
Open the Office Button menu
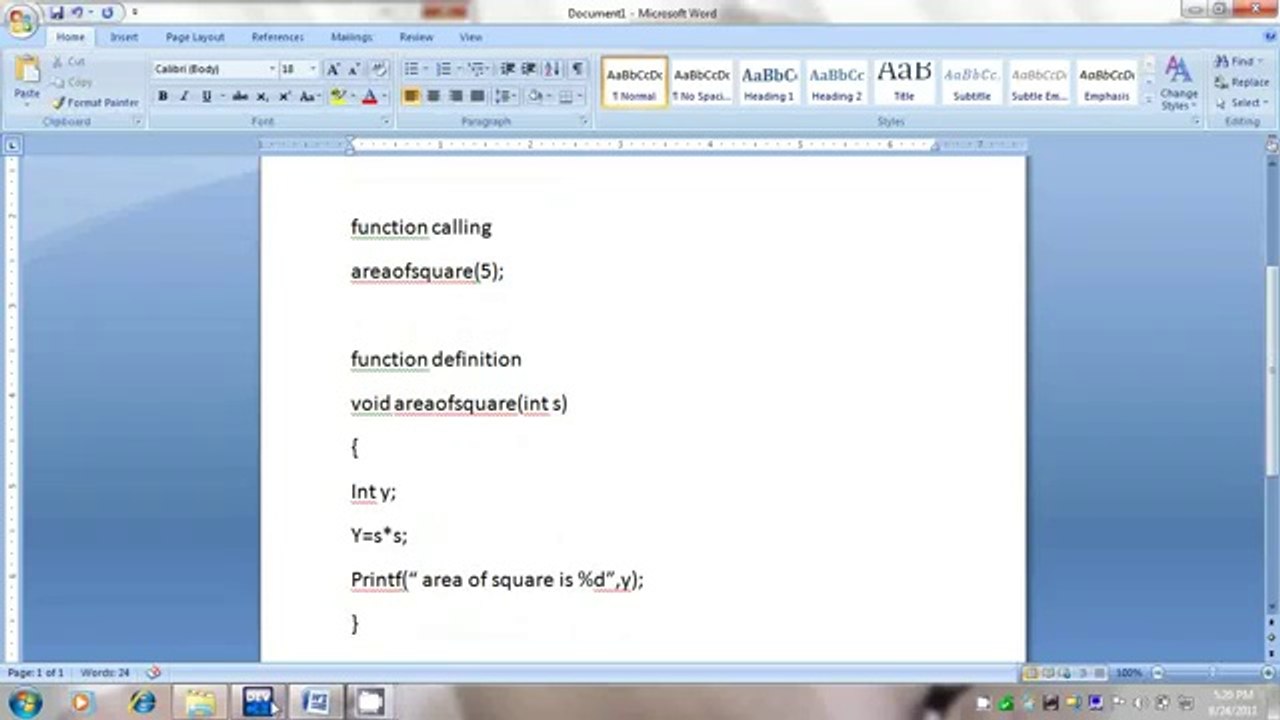[22, 19]
